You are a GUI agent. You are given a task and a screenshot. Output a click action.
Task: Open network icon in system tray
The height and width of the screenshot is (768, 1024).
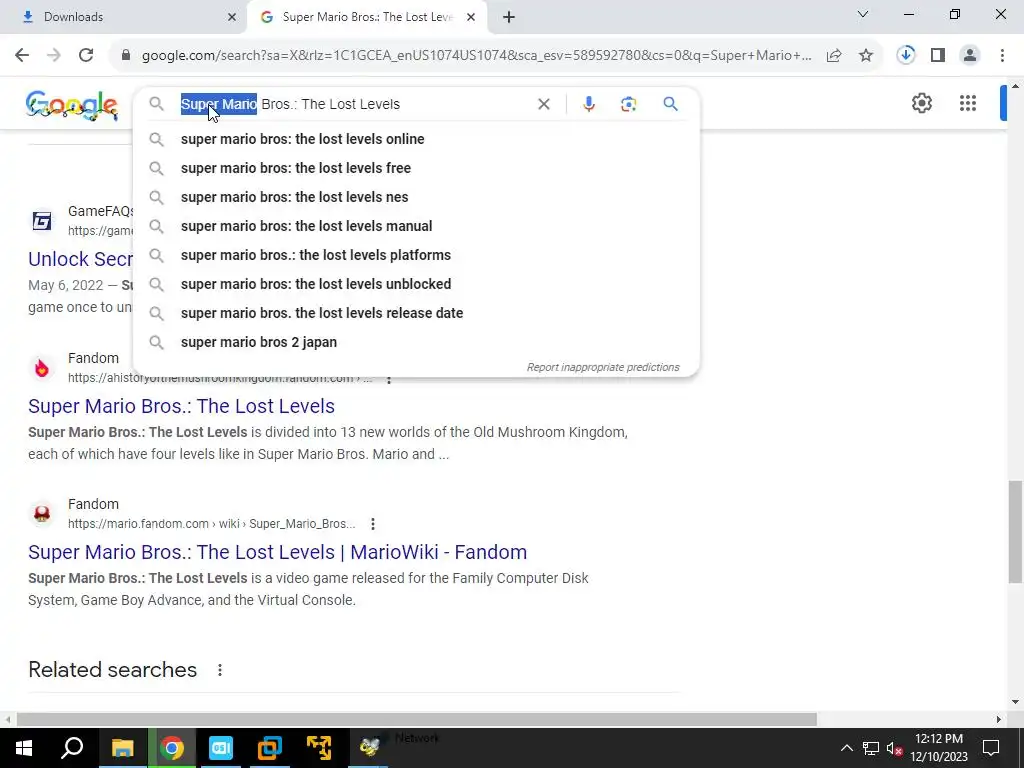(871, 748)
